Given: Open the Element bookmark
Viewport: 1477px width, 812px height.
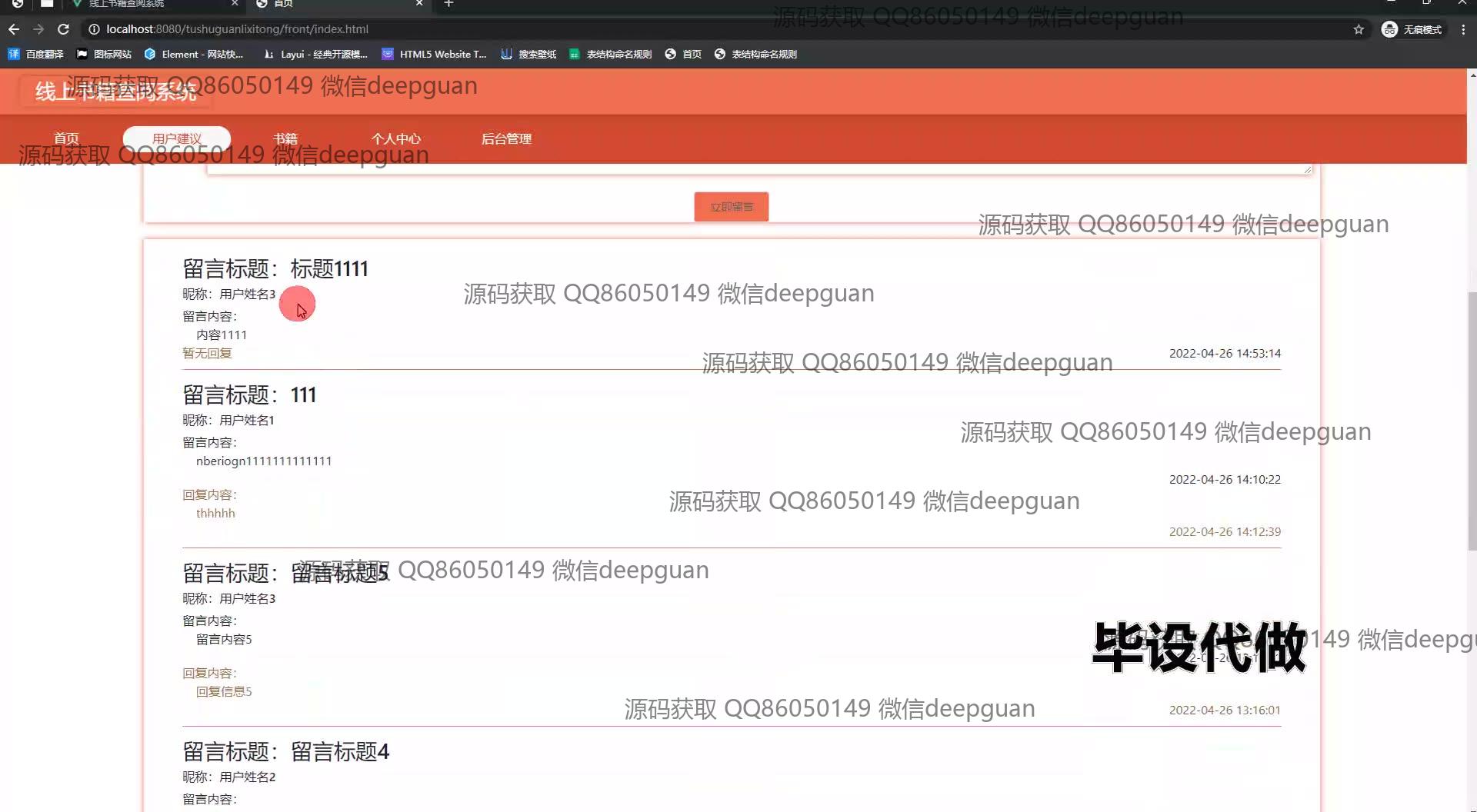Looking at the screenshot, I should coord(194,54).
